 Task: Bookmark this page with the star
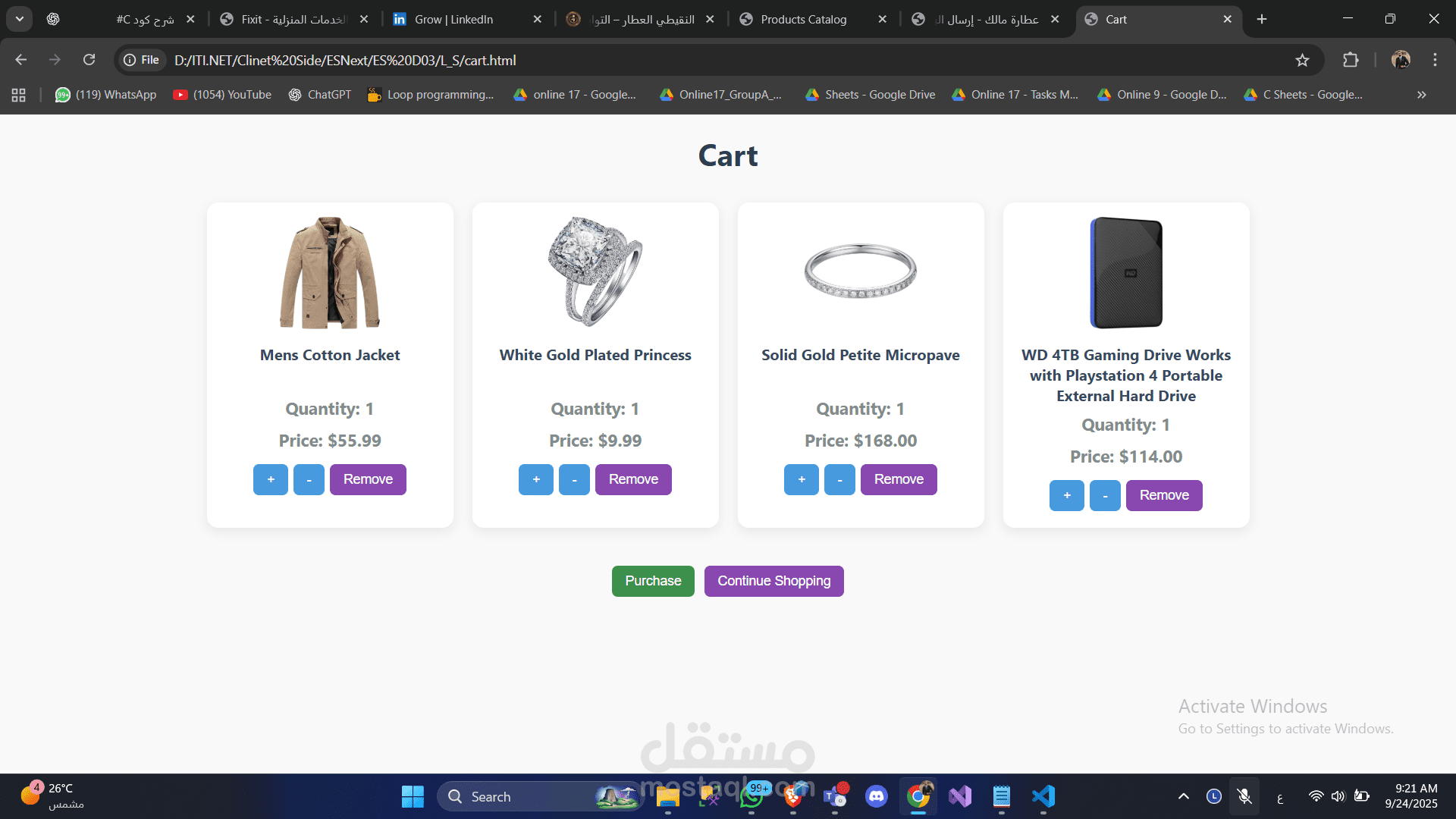pyautogui.click(x=1302, y=60)
